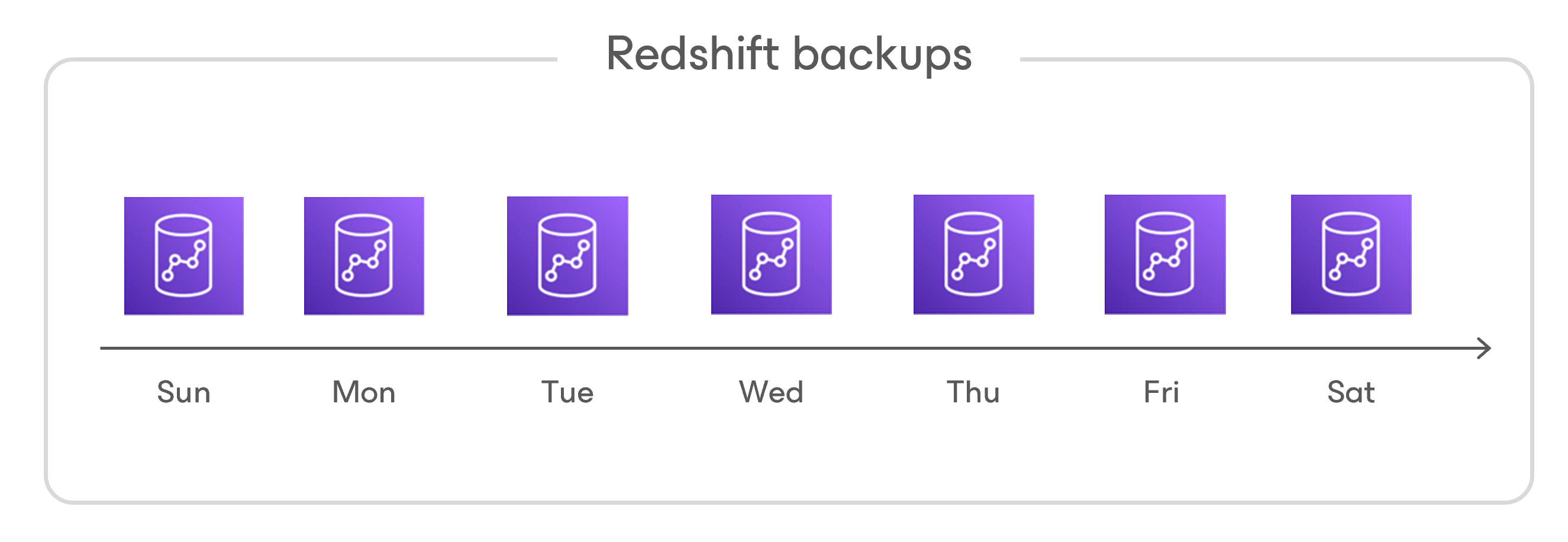Click the word Redshift in the title
Image resolution: width=1568 pixels, height=542 pixels.
click(693, 55)
